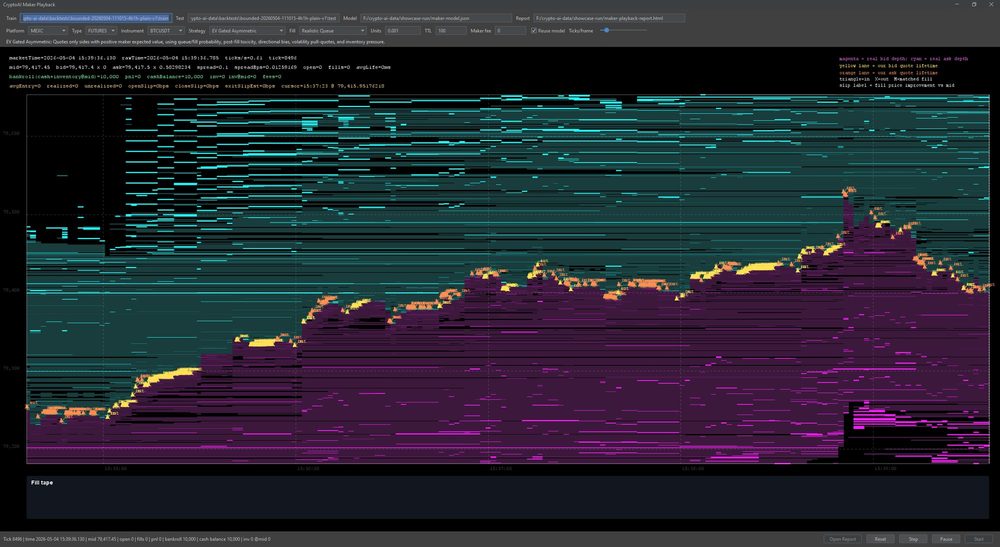The width and height of the screenshot is (1000, 547).
Task: Expand the Strategy dropdown EV Gated Asymmetric
Action: pos(247,31)
